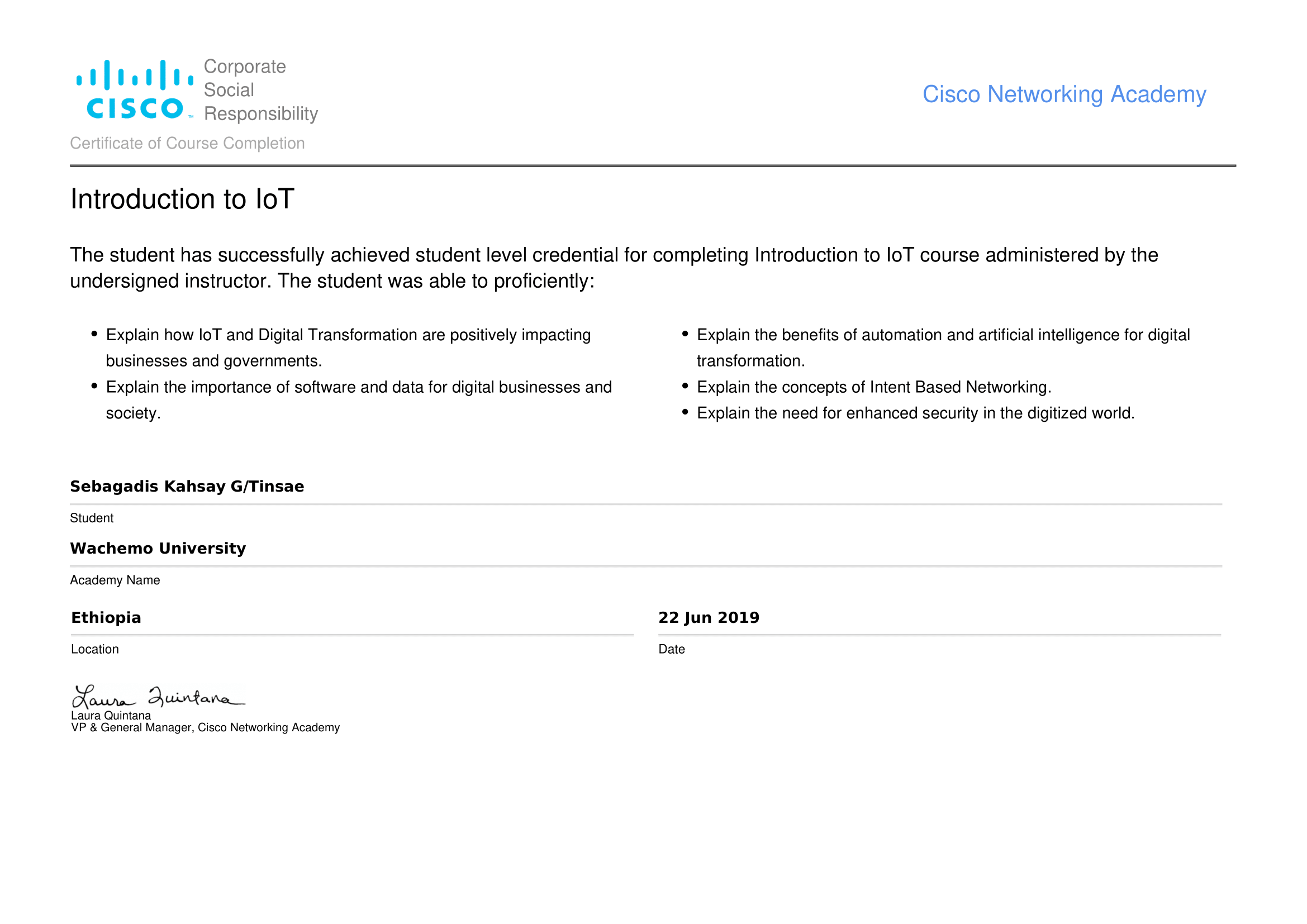The height and width of the screenshot is (924, 1307).
Task: Click the Cisco logo
Action: pos(135,90)
